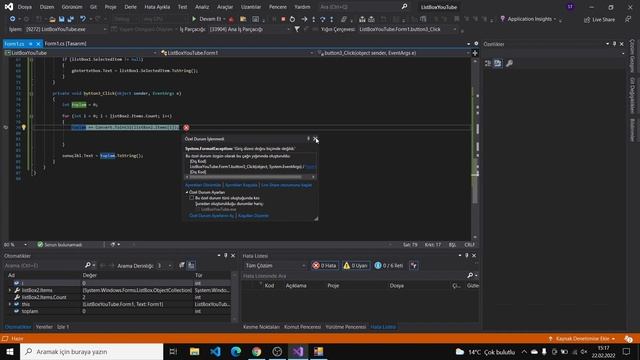Click the Step Out icon
640x360 pixels.
tap(331, 19)
